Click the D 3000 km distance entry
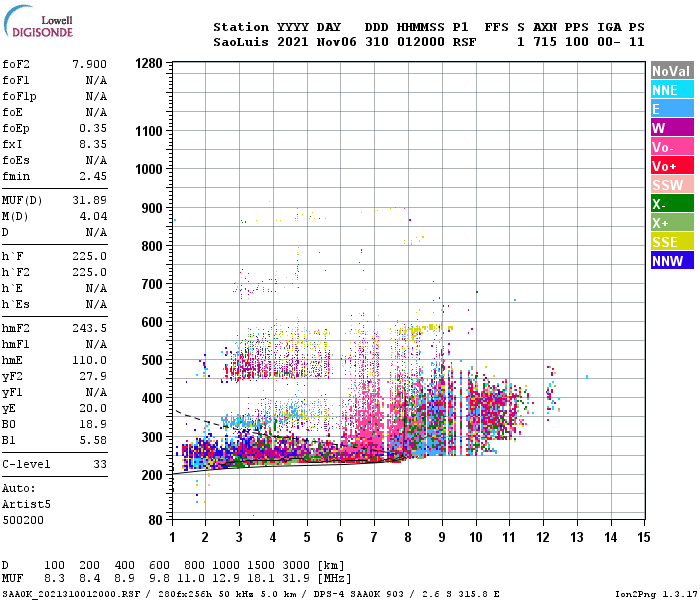This screenshot has width=700, height=600. point(296,566)
